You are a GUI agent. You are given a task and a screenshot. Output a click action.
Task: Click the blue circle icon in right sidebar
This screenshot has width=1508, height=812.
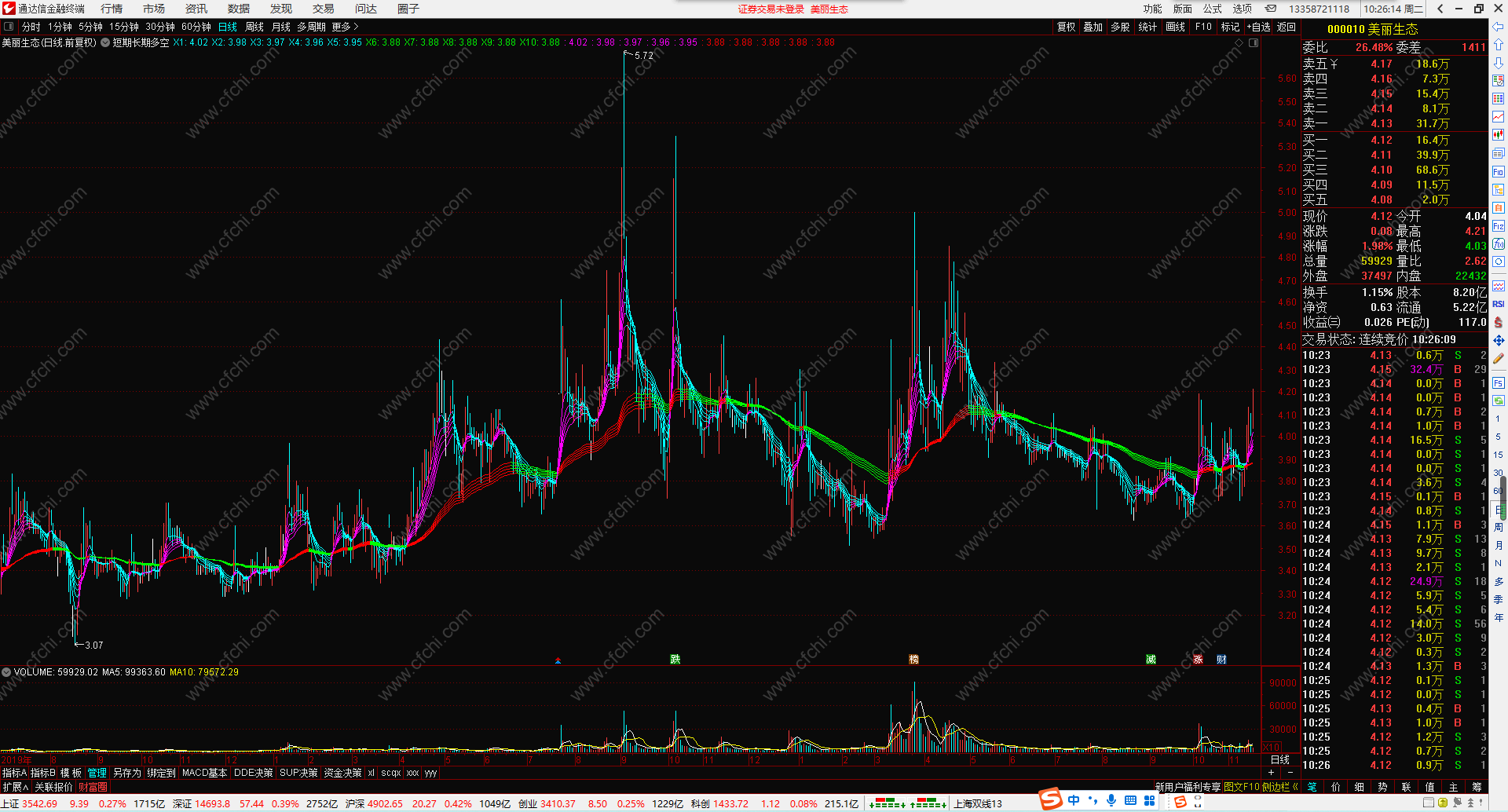point(1499,262)
